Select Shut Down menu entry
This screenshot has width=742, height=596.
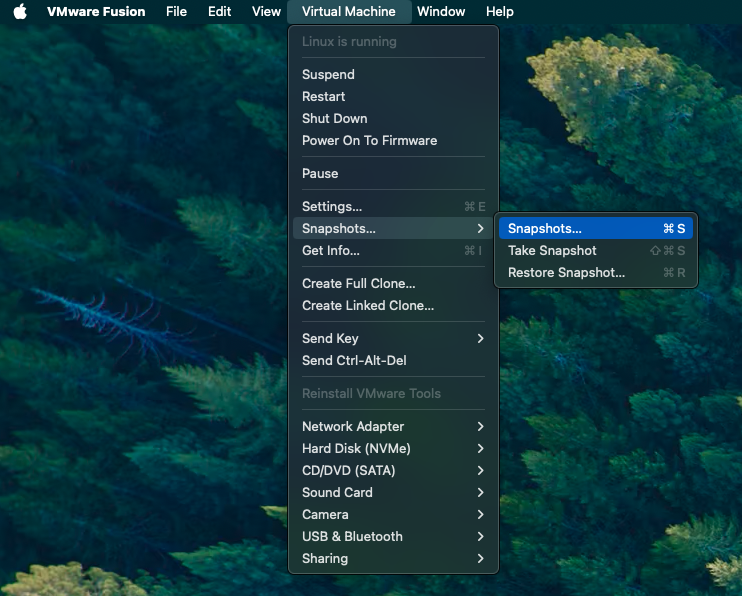pyautogui.click(x=334, y=118)
